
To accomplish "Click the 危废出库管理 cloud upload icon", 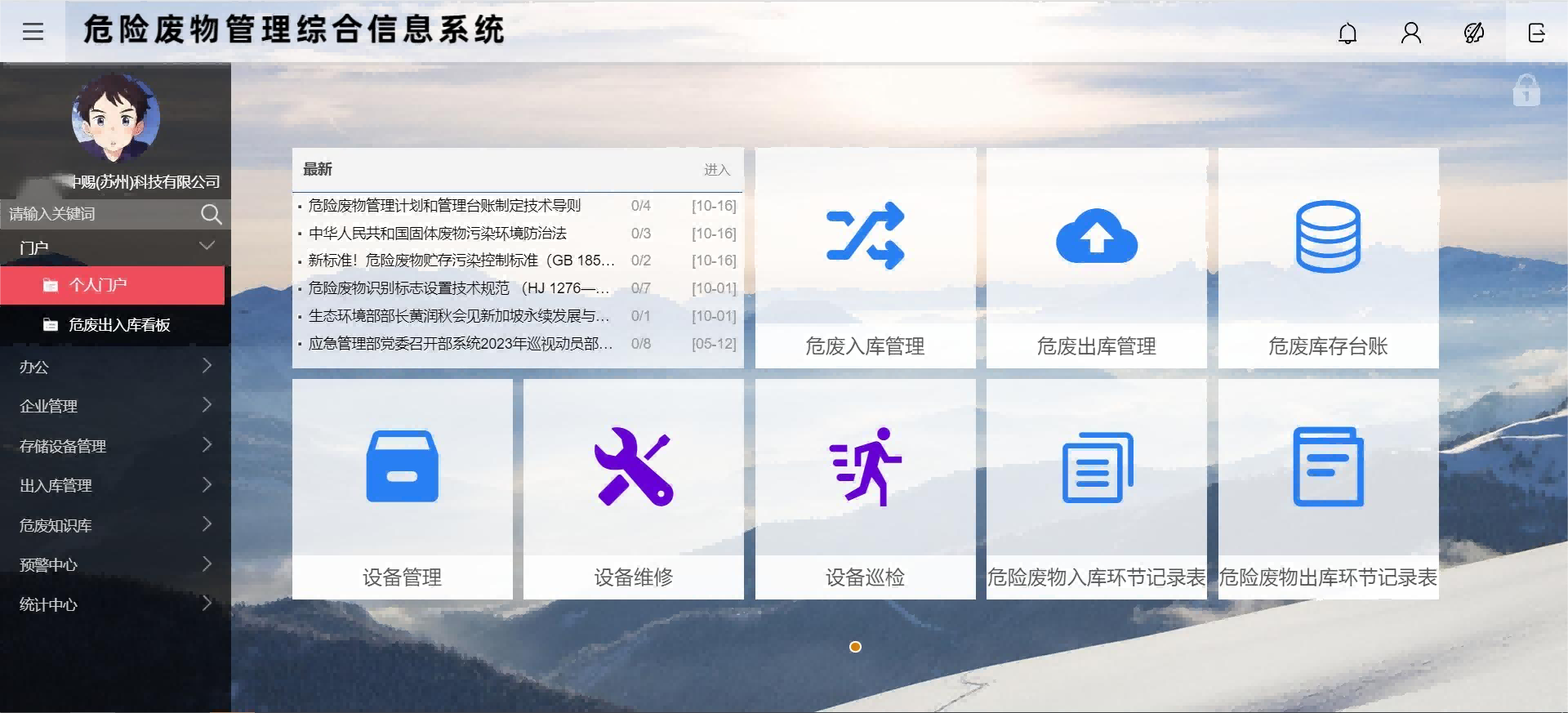I will 1097,236.
